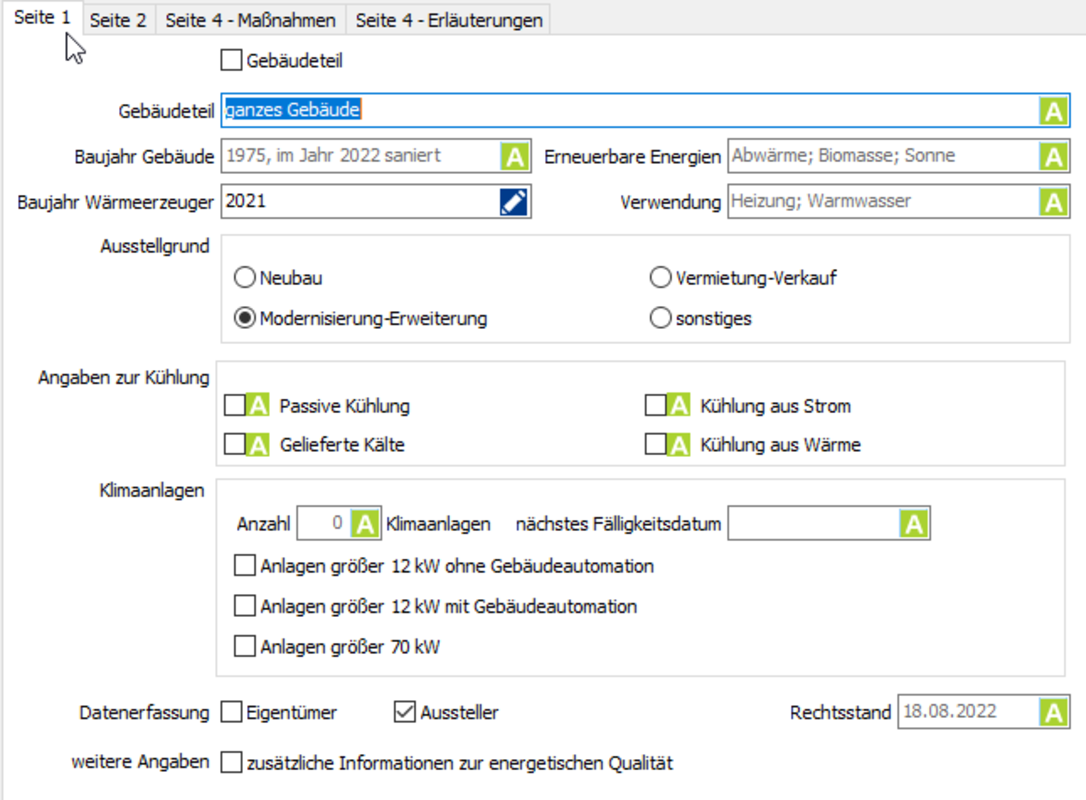Open the Seite 4 - Erläuterungen tab
This screenshot has width=1086, height=800.
click(449, 20)
